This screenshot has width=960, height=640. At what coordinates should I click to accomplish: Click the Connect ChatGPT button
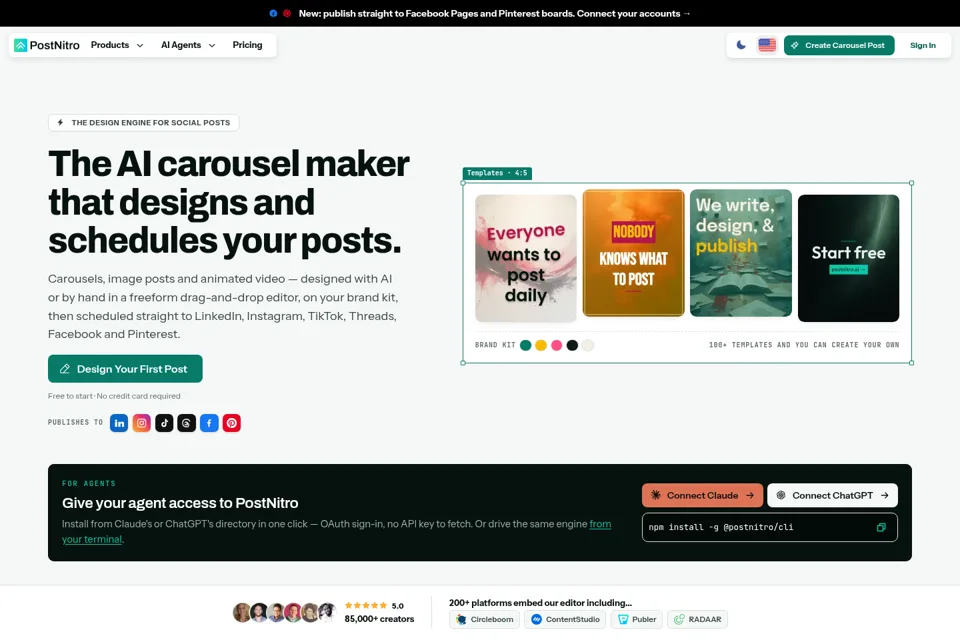tap(833, 495)
